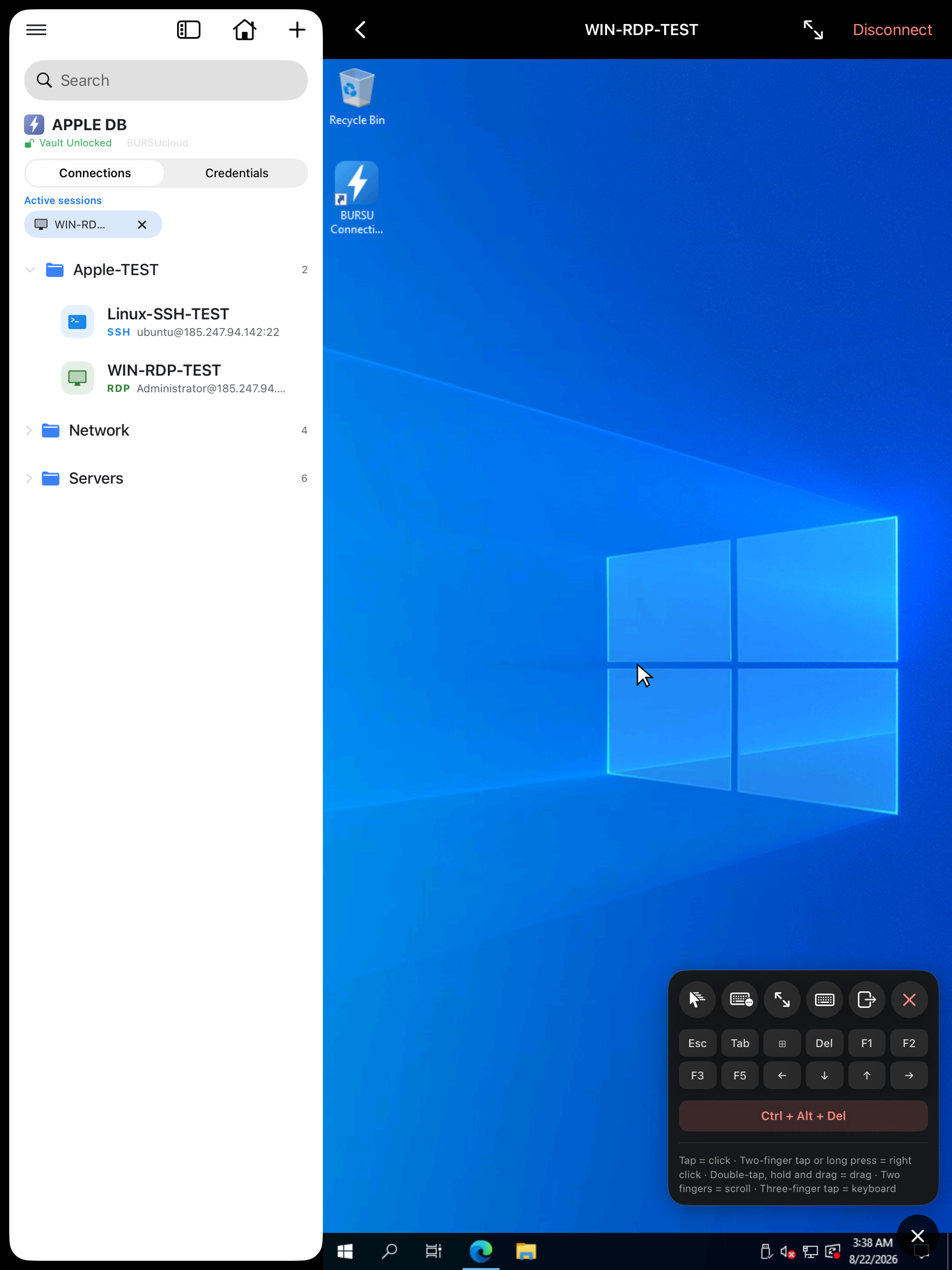Collapse the Apple-TEST folder
The image size is (952, 1270).
(30, 270)
